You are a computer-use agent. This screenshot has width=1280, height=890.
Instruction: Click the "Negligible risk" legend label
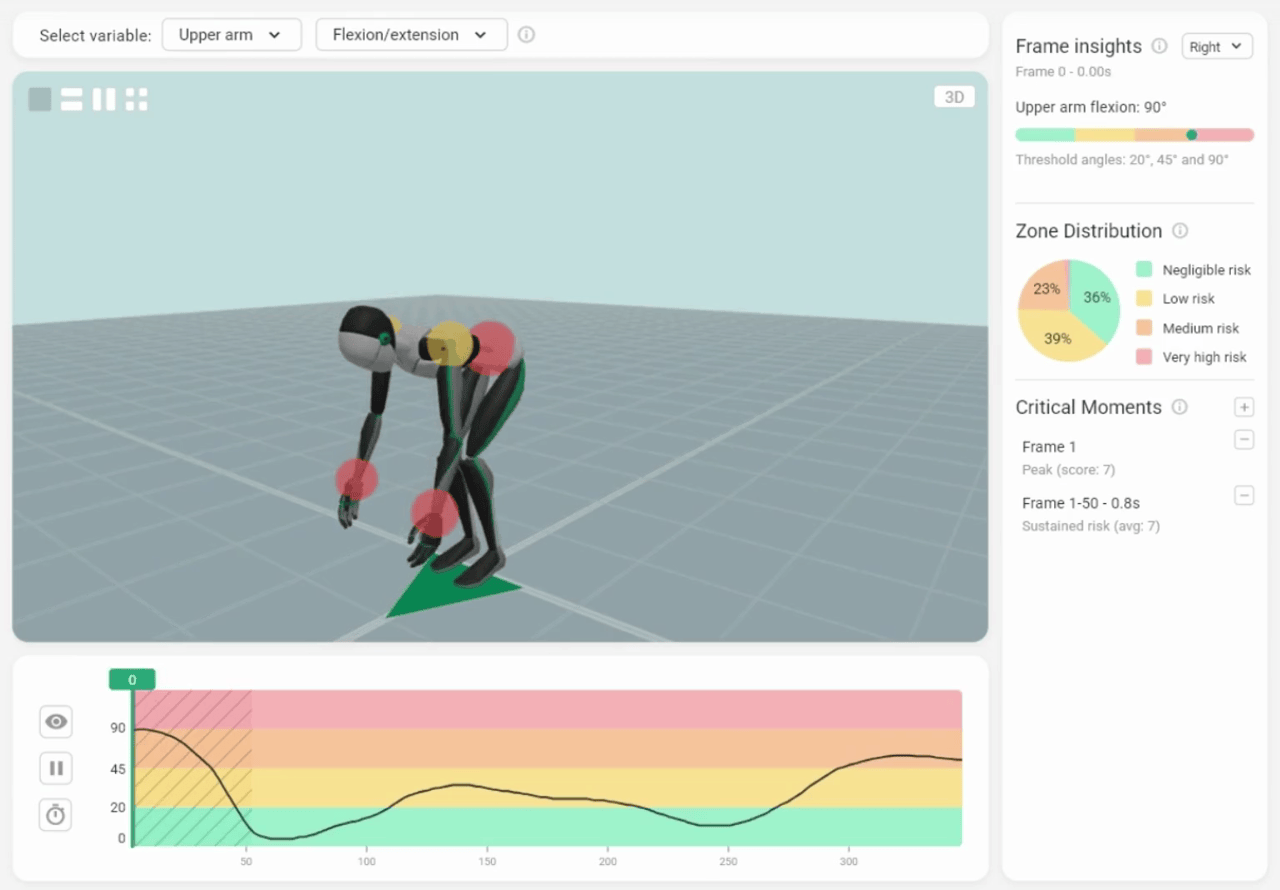pyautogui.click(x=1207, y=270)
